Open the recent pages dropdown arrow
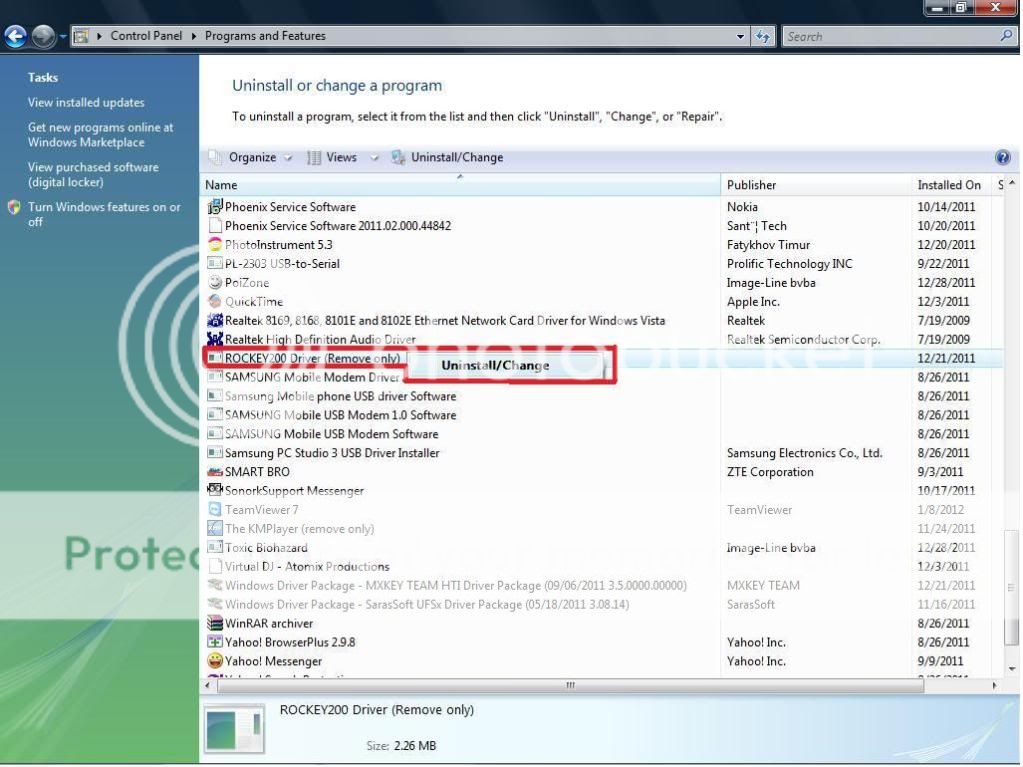This screenshot has height=767, width=1023. coord(63,37)
